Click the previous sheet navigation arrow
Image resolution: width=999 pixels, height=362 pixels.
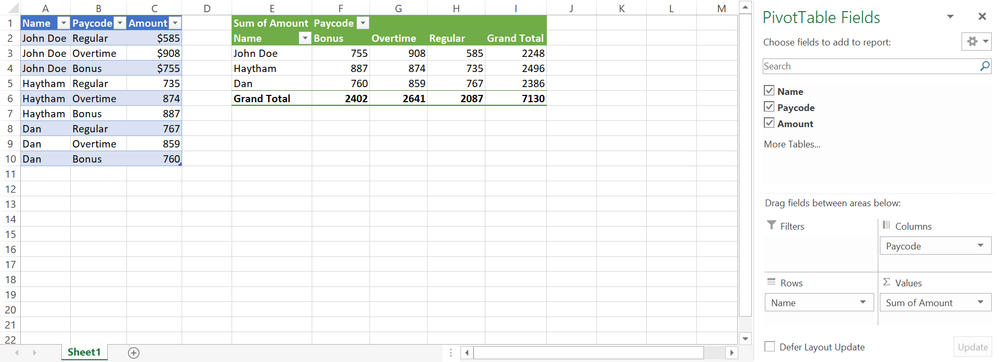17,352
